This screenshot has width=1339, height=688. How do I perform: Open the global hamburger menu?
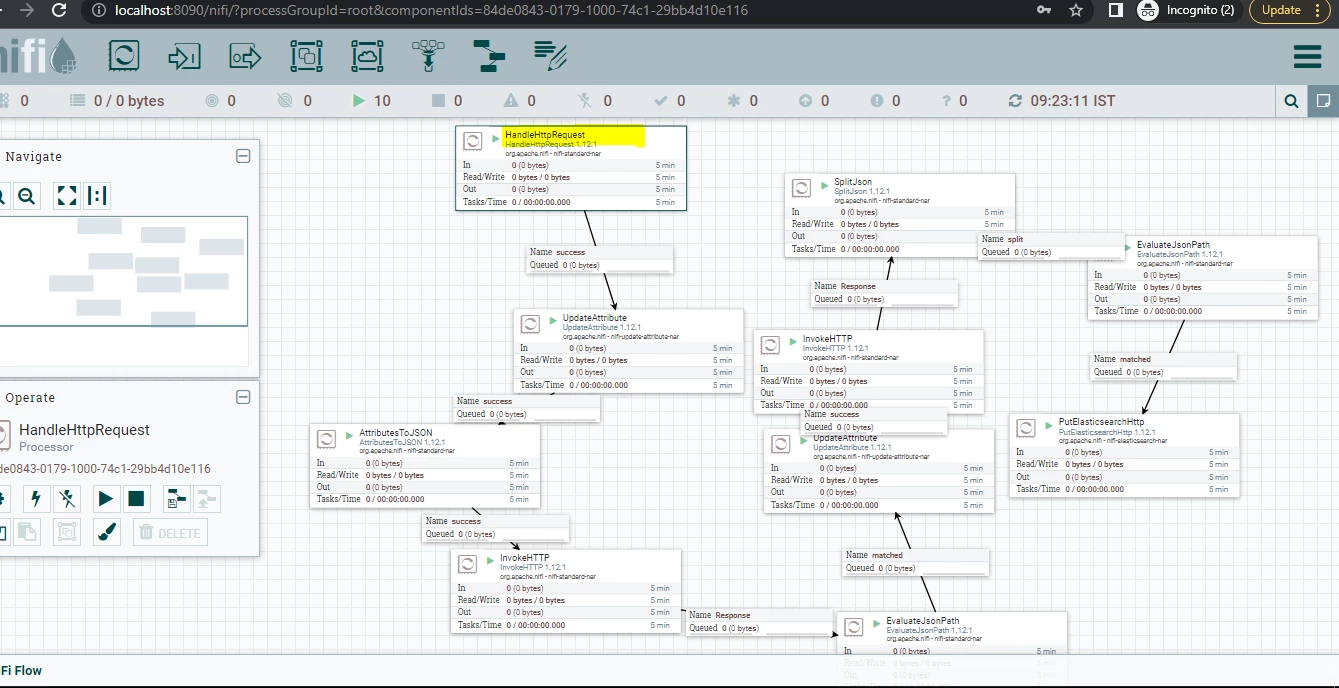[1307, 56]
